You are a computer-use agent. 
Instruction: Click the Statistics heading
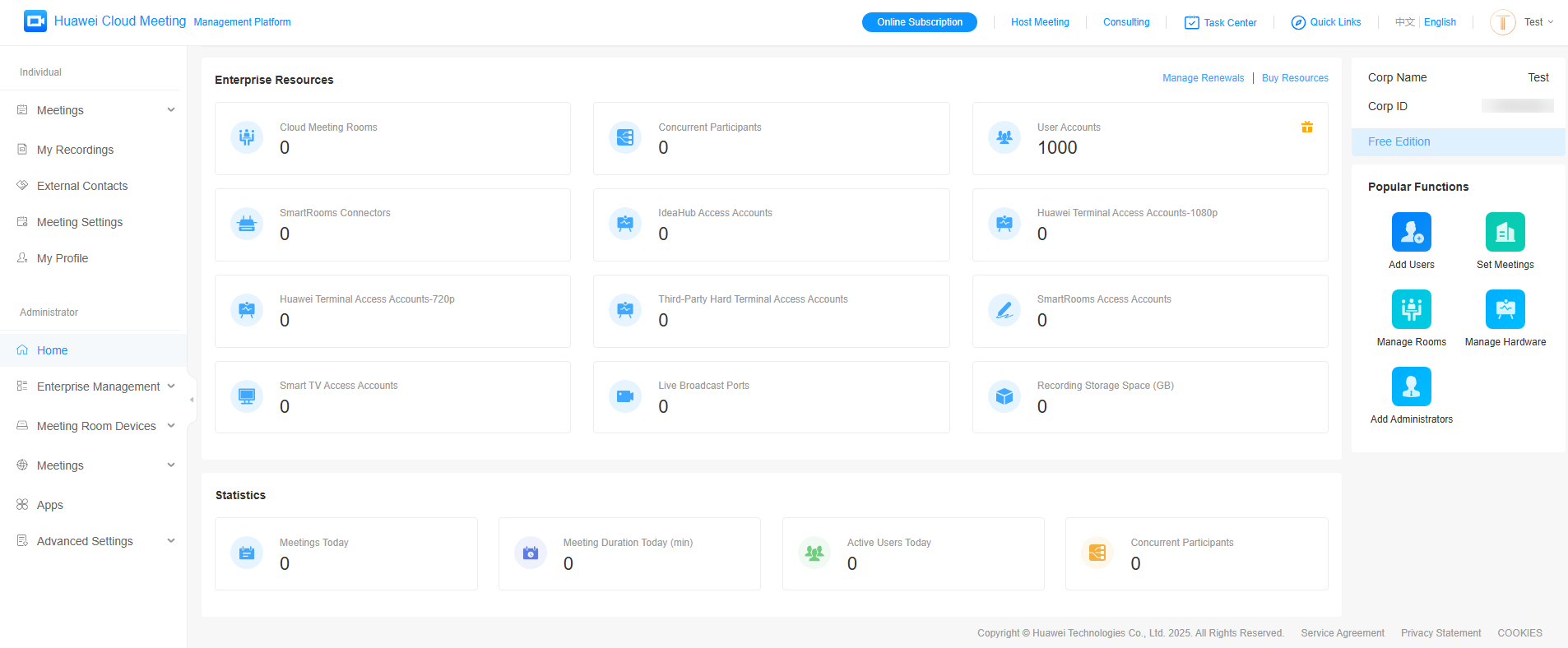coord(240,495)
